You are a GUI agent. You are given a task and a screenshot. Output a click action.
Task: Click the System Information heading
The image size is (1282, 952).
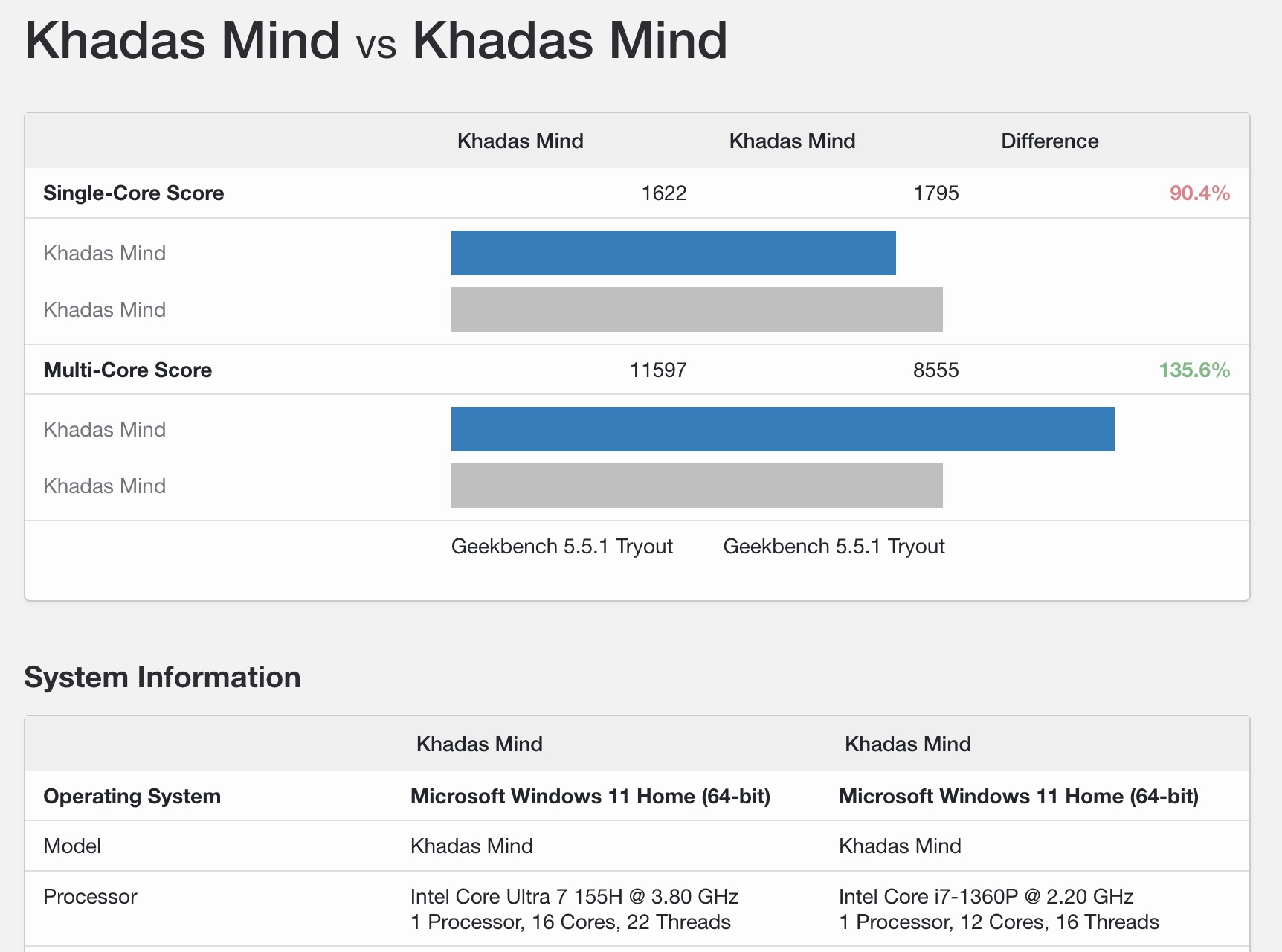click(162, 678)
